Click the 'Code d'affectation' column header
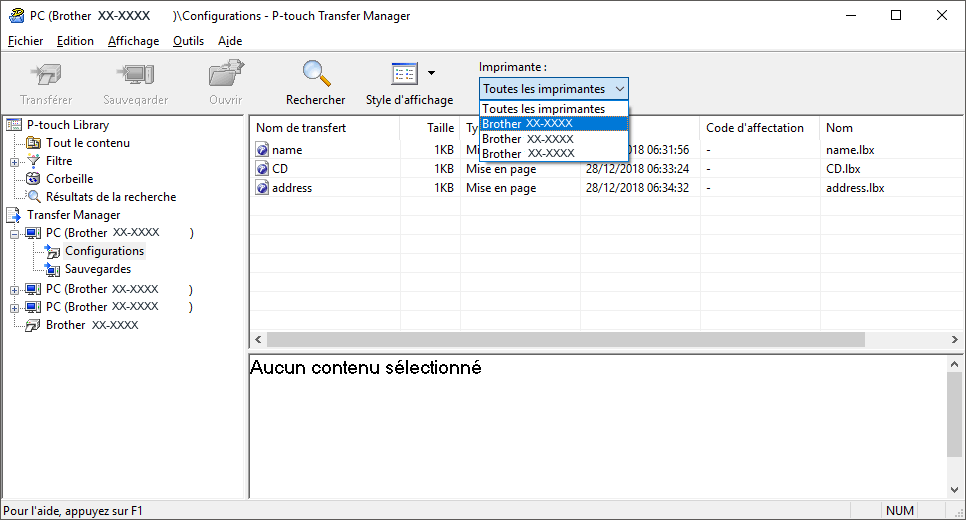Viewport: 966px width, 520px height. 760,128
